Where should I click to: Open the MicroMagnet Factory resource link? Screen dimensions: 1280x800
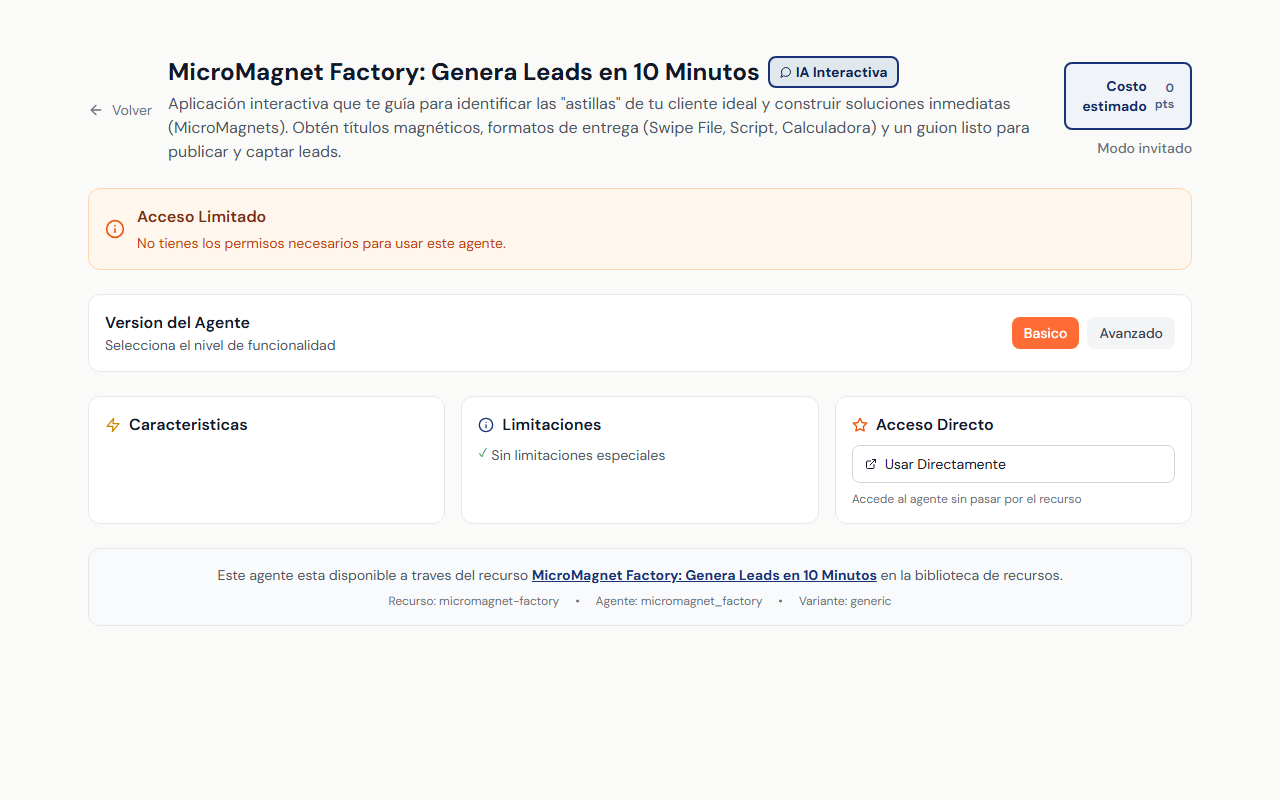[704, 575]
